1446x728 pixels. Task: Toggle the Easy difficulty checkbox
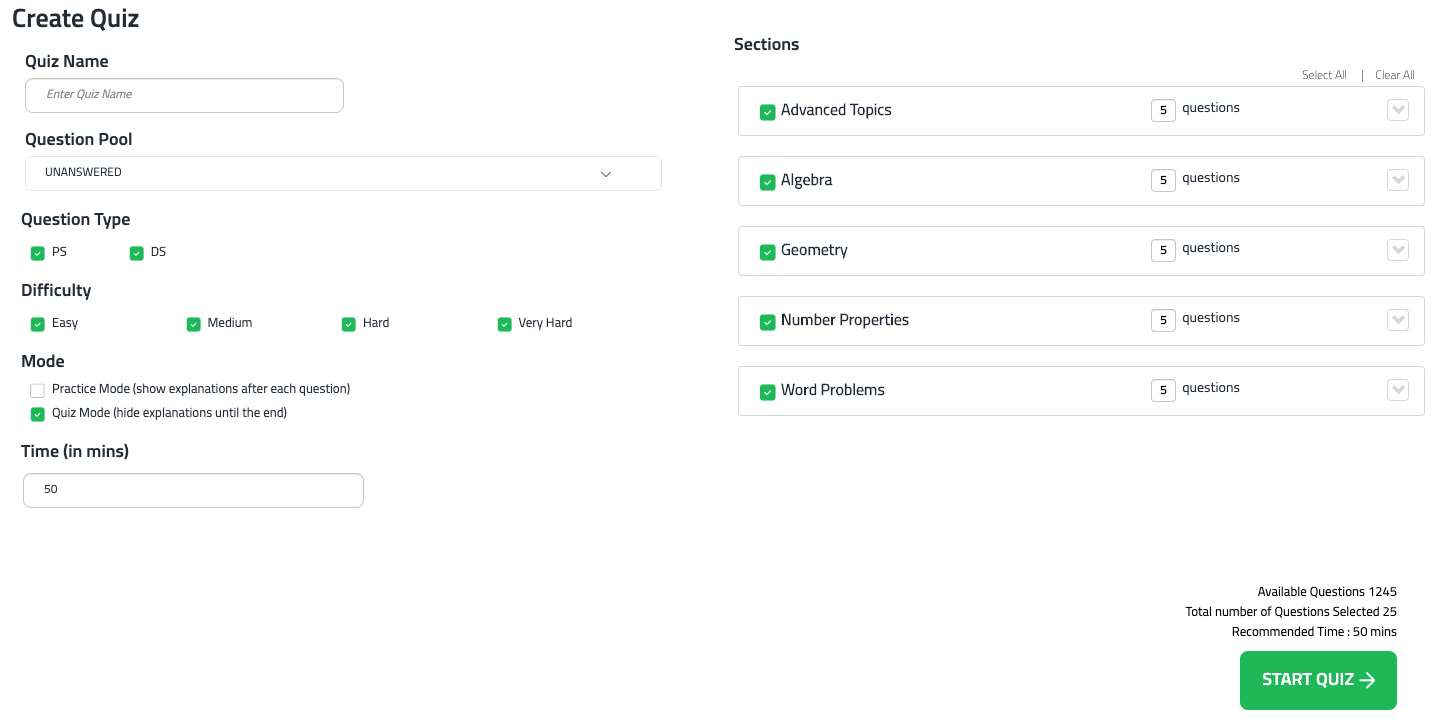[x=38, y=324]
